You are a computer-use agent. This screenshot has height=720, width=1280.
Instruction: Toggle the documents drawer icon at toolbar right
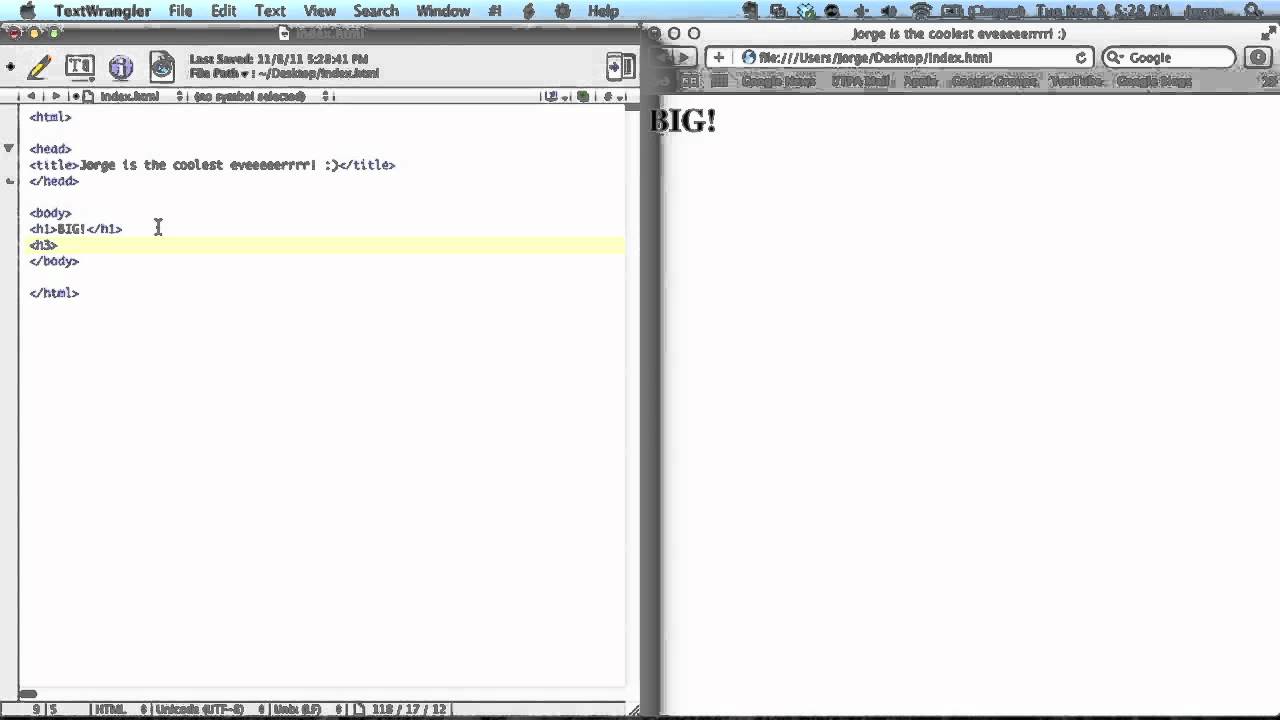pos(620,67)
